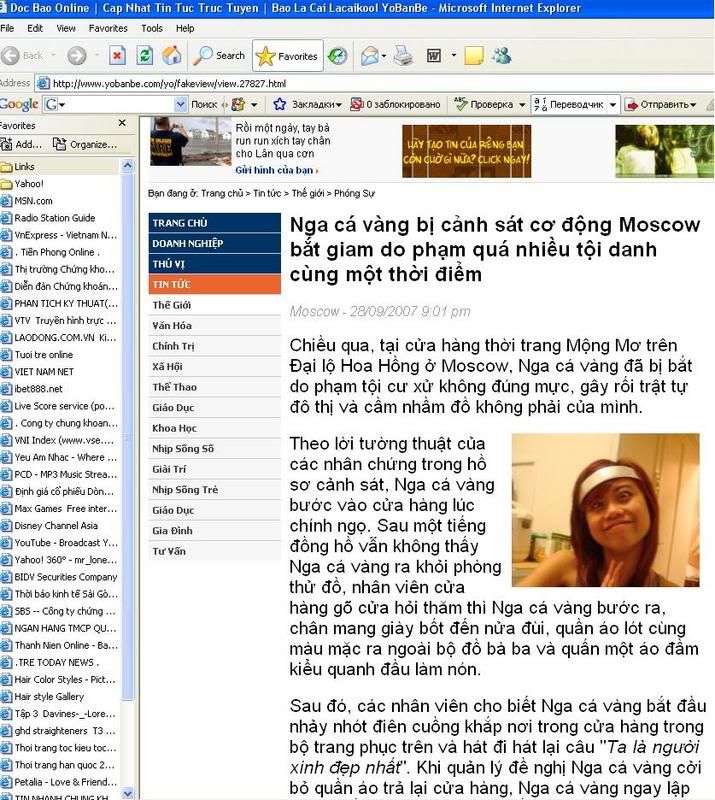Click the Google toolbar Поиск button
Viewport: 715px width, 800px height.
coord(204,104)
